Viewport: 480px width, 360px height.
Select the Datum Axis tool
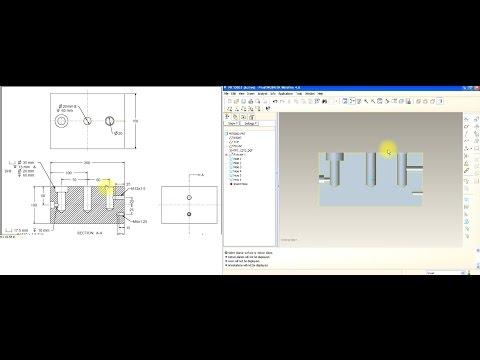pyautogui.click(x=466, y=134)
